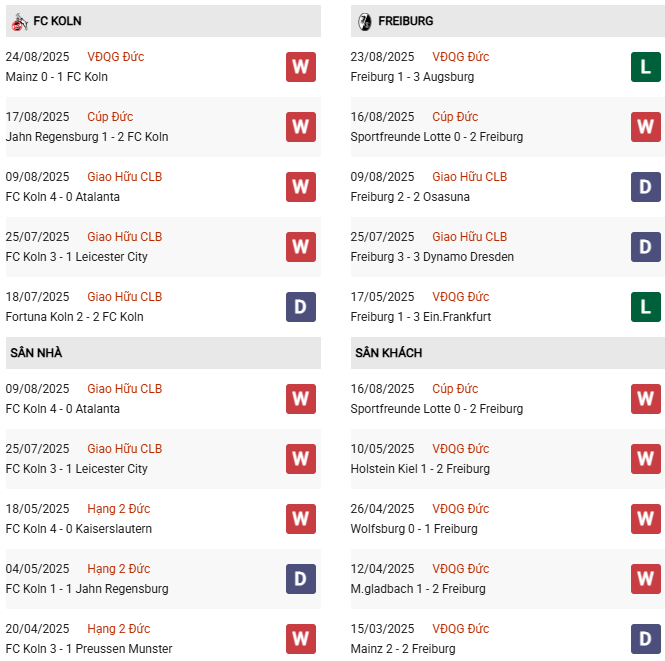Open Giao Hữu CLB link for Freiburg 3-3 Dynamo Dresden
The height and width of the screenshot is (661, 665).
469,237
